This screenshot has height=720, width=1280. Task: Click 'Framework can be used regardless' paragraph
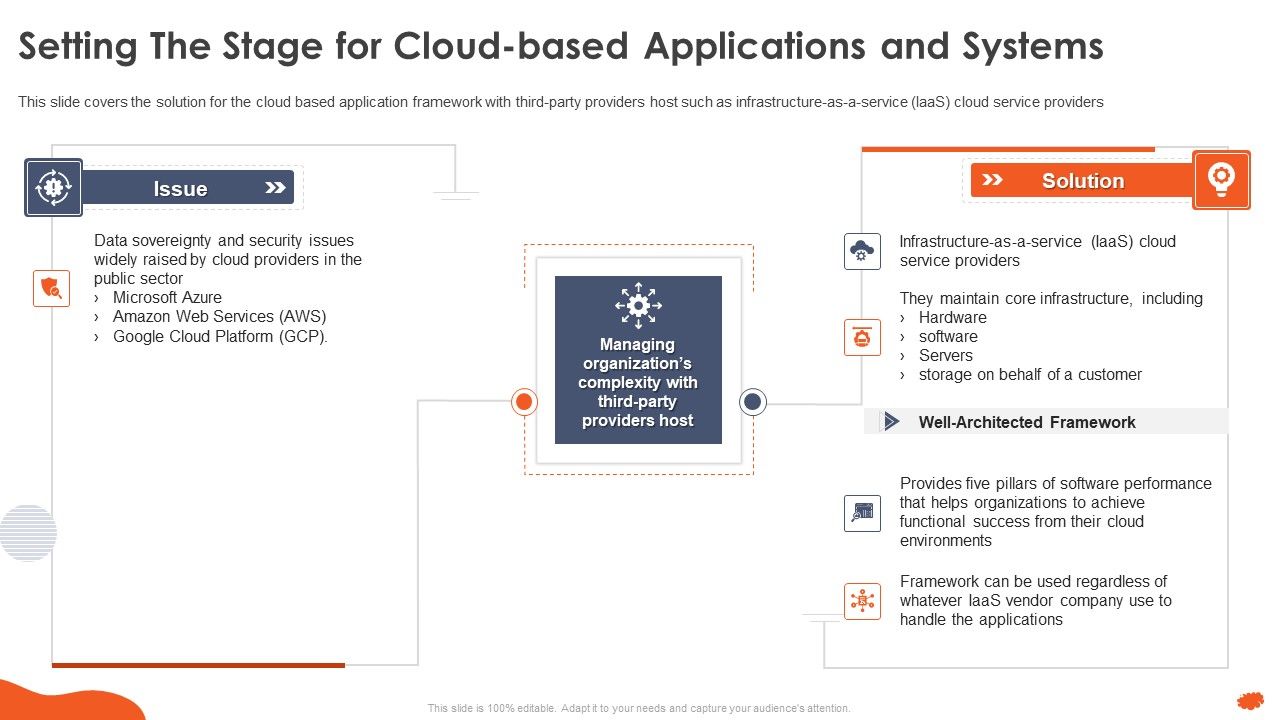pos(1035,601)
